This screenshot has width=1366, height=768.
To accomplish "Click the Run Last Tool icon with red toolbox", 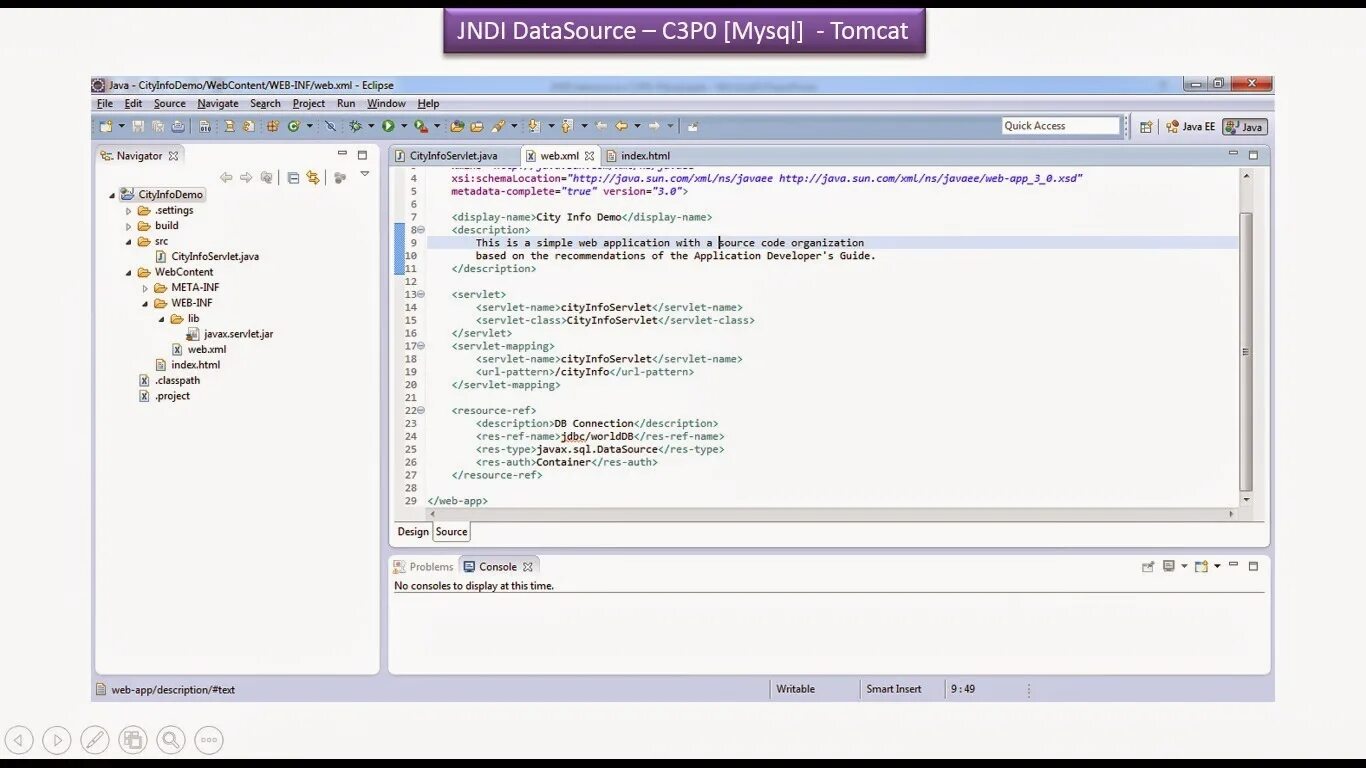I will click(420, 126).
